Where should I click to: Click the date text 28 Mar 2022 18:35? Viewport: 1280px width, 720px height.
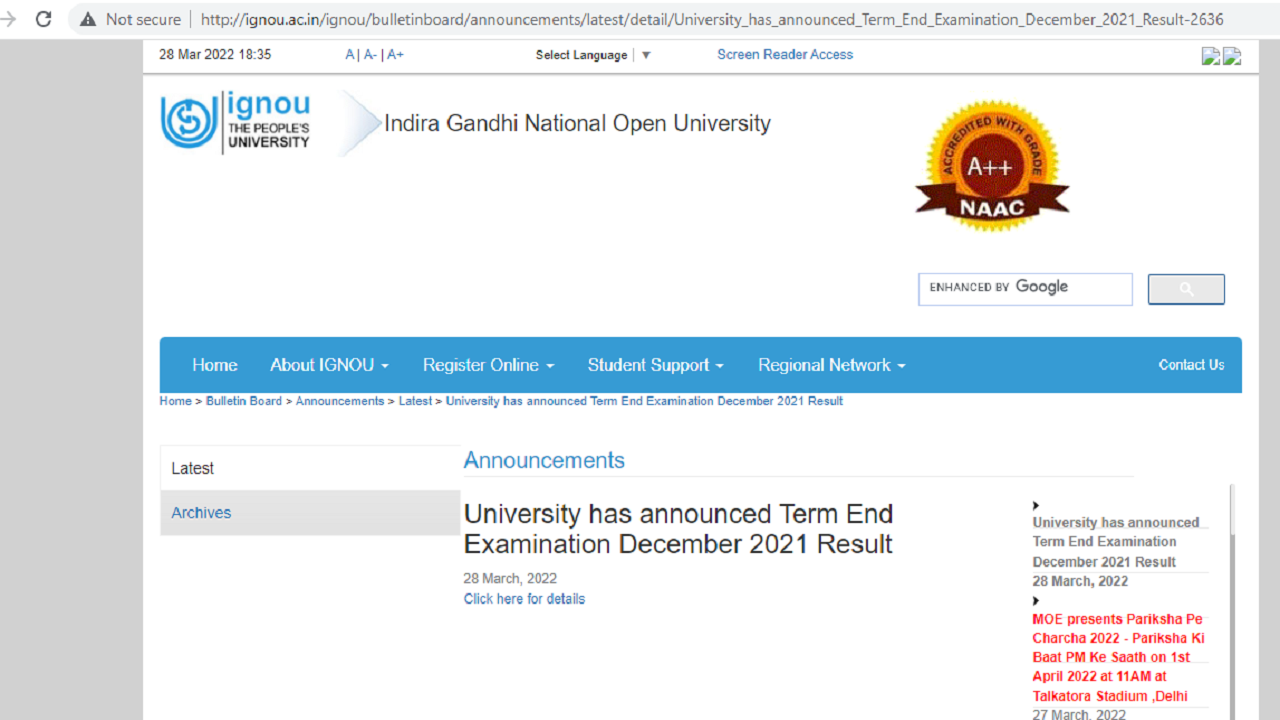coord(215,55)
